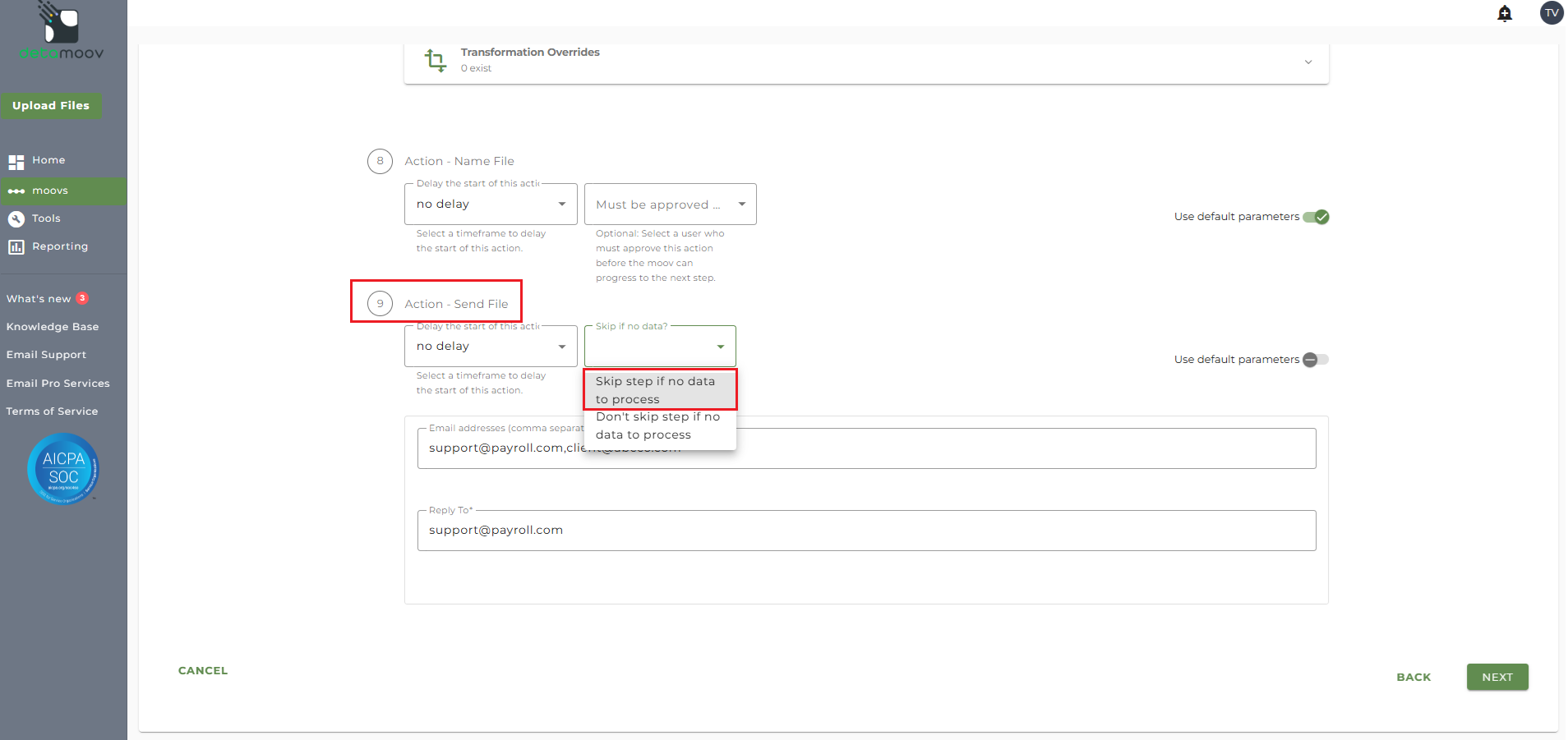This screenshot has height=740, width=1568.
Task: Click the Tools wrench icon
Action: coord(16,218)
